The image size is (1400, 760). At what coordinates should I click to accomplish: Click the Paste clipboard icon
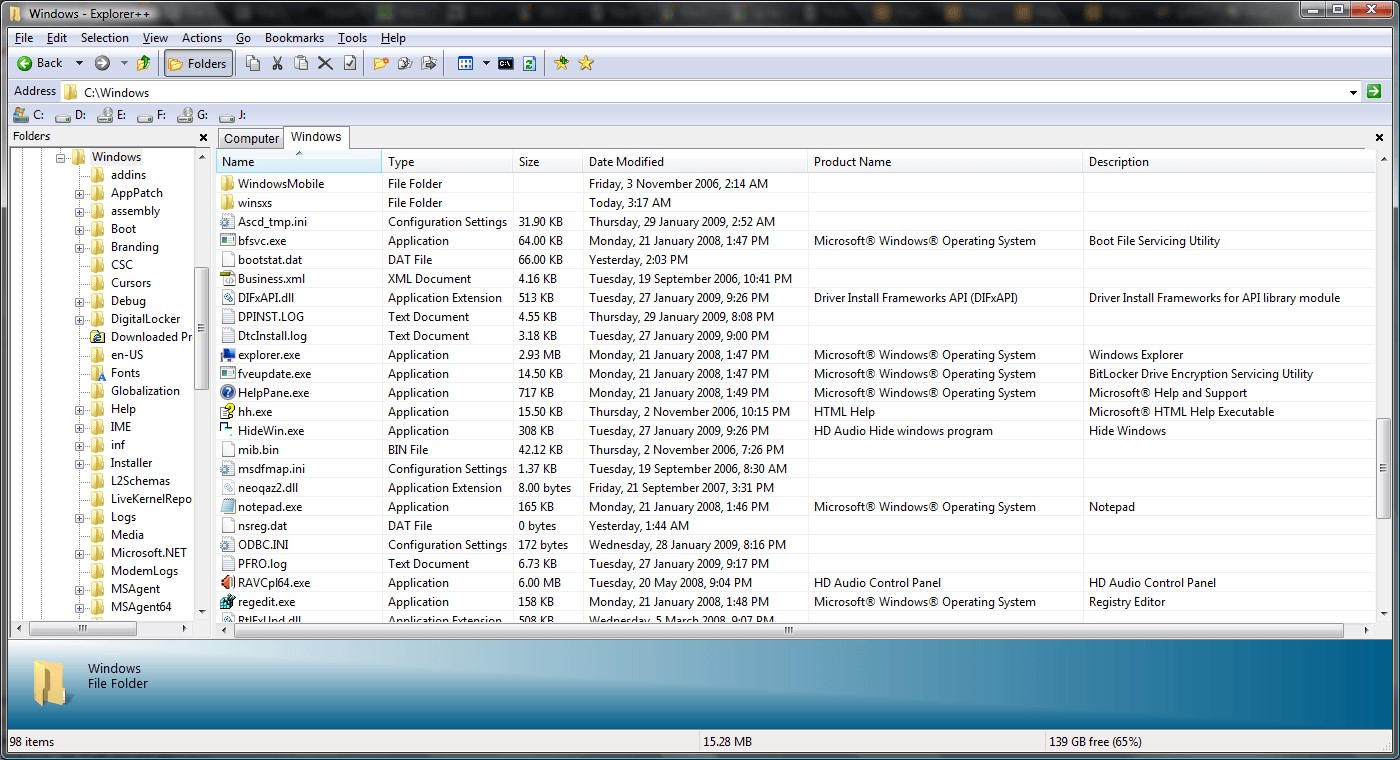pyautogui.click(x=301, y=63)
